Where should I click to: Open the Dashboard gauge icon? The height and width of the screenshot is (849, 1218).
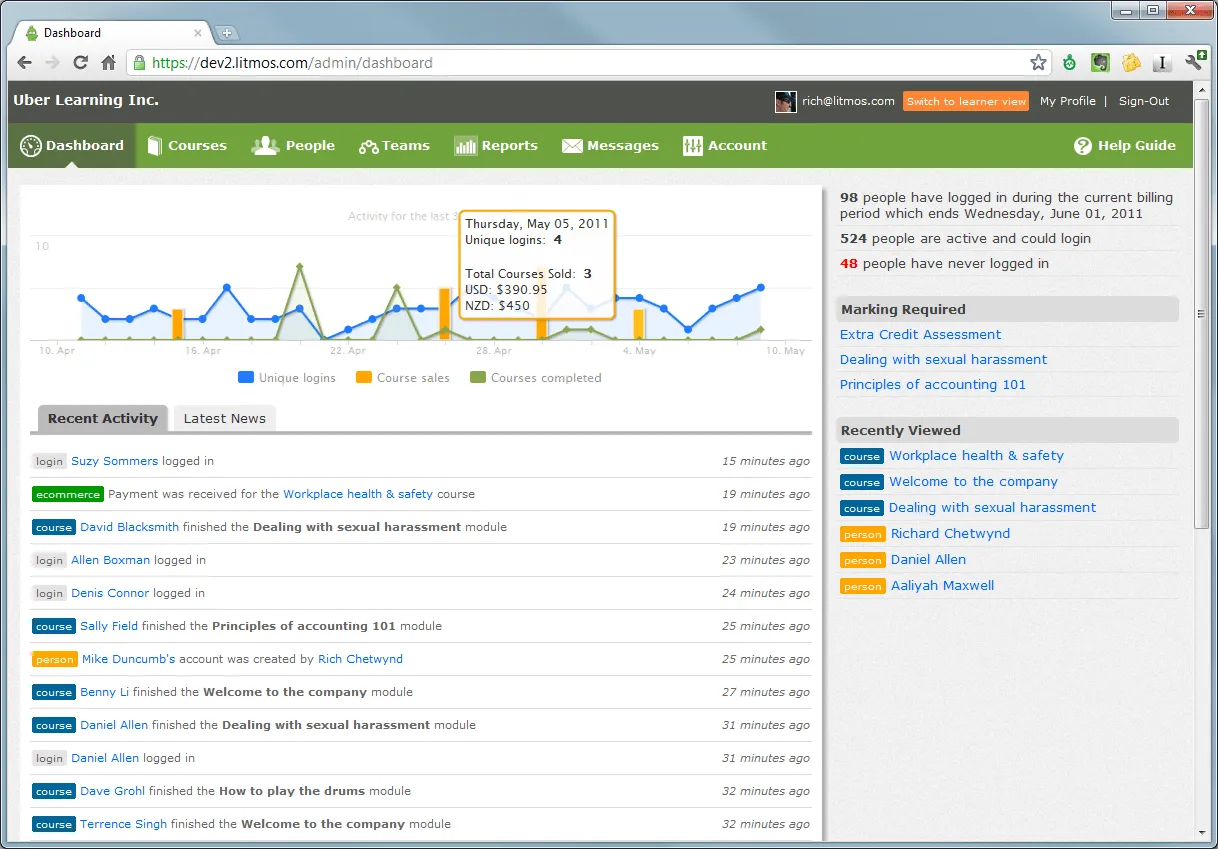click(x=30, y=146)
